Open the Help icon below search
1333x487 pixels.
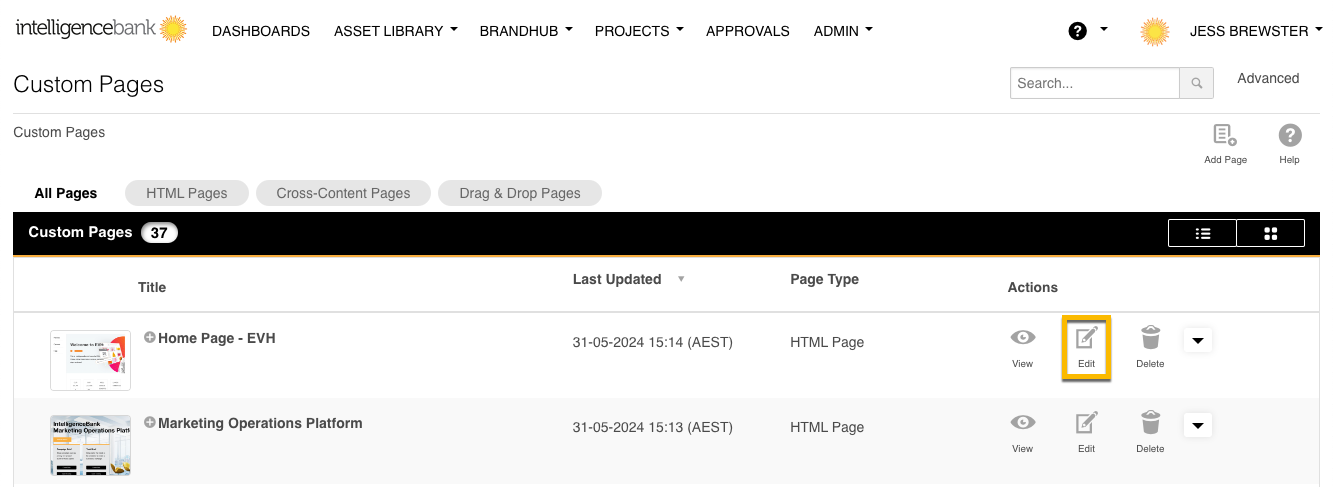[x=1290, y=136]
